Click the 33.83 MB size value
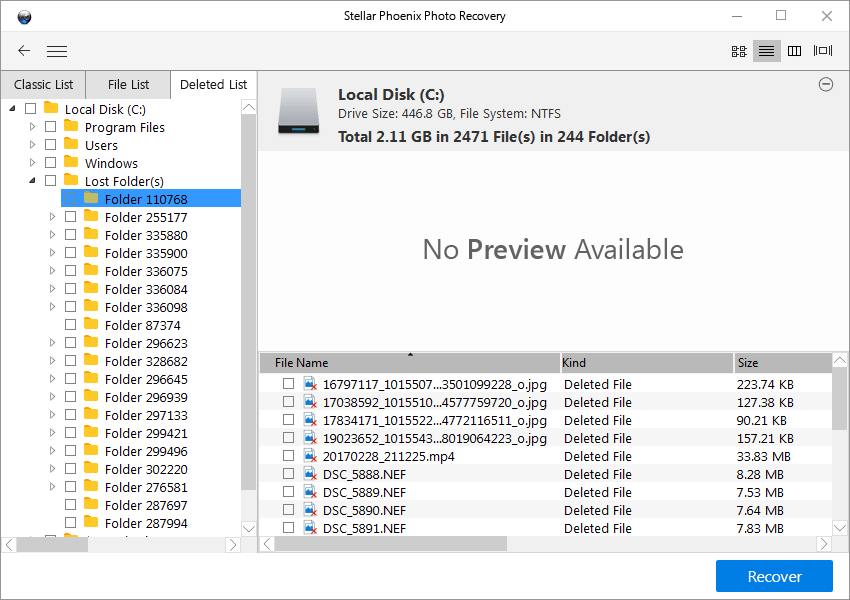Image resolution: width=850 pixels, height=600 pixels. click(763, 456)
